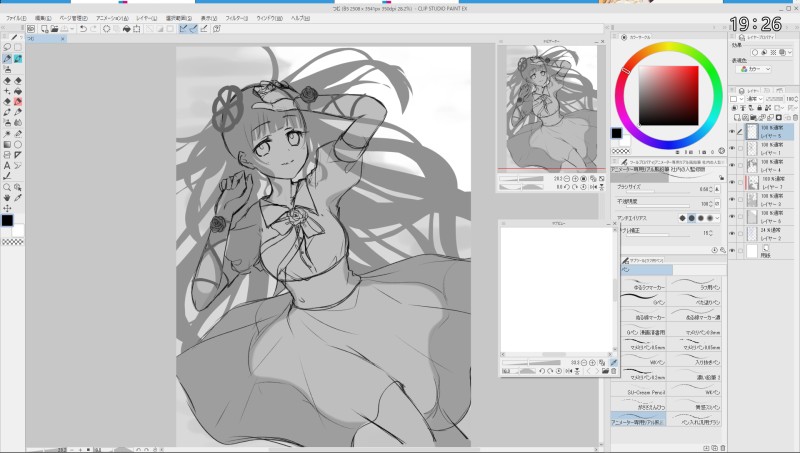Screen dimensions: 800x453
Task: Select ペン sub tool group tab
Action: click(646, 270)
